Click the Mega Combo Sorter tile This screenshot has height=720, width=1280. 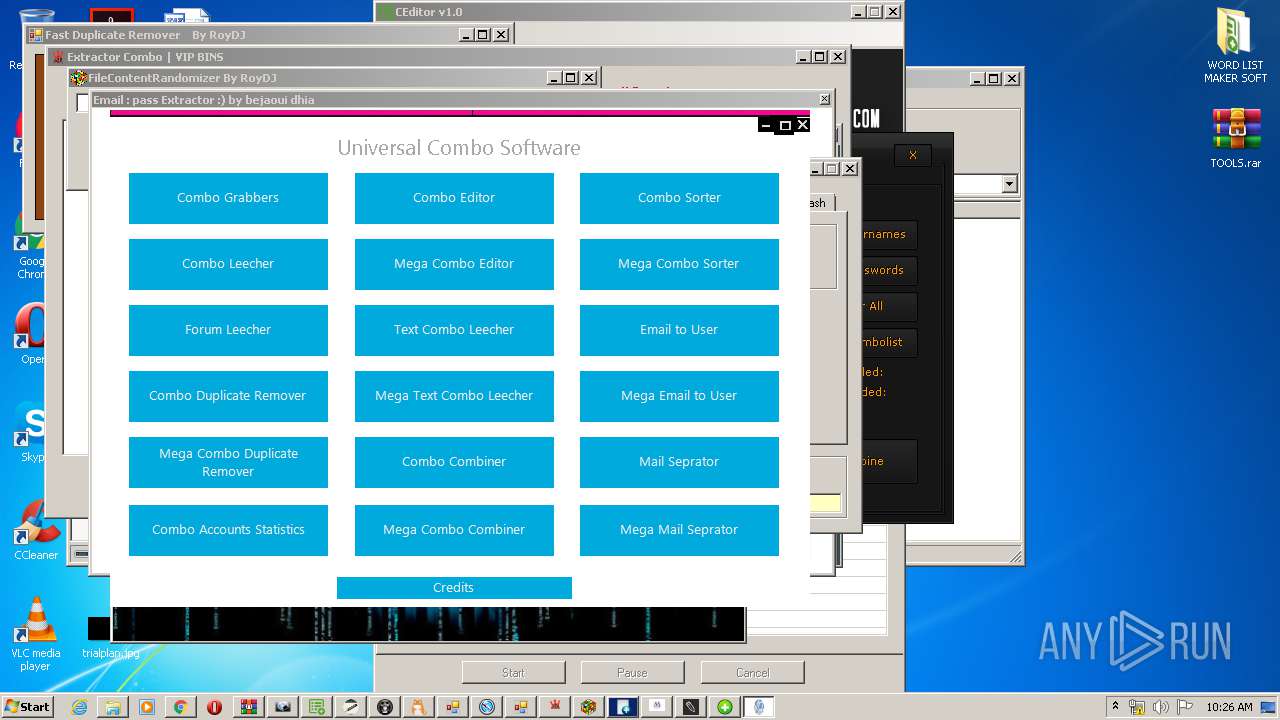[679, 264]
